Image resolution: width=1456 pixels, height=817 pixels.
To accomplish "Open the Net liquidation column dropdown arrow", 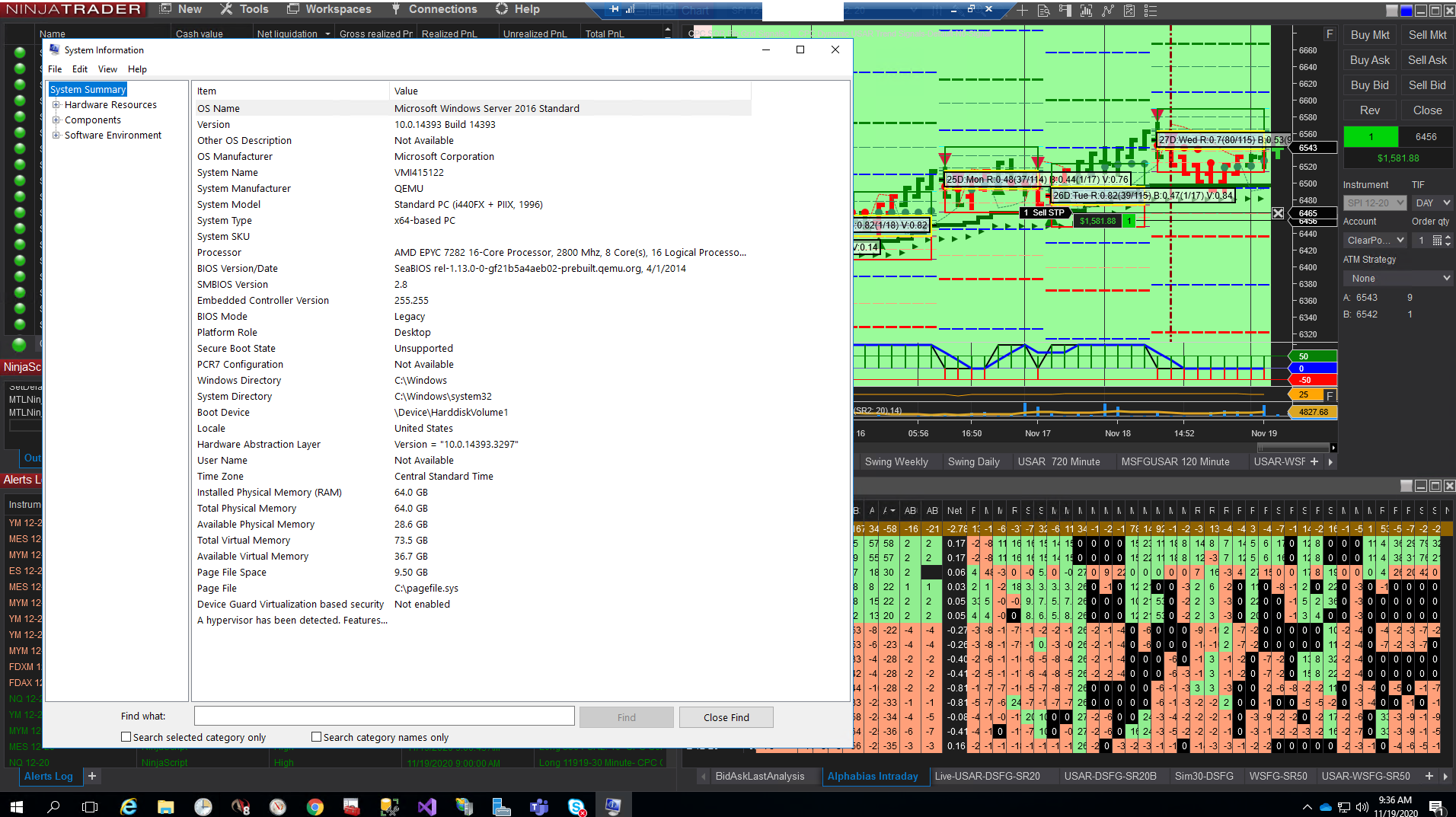I will [327, 34].
